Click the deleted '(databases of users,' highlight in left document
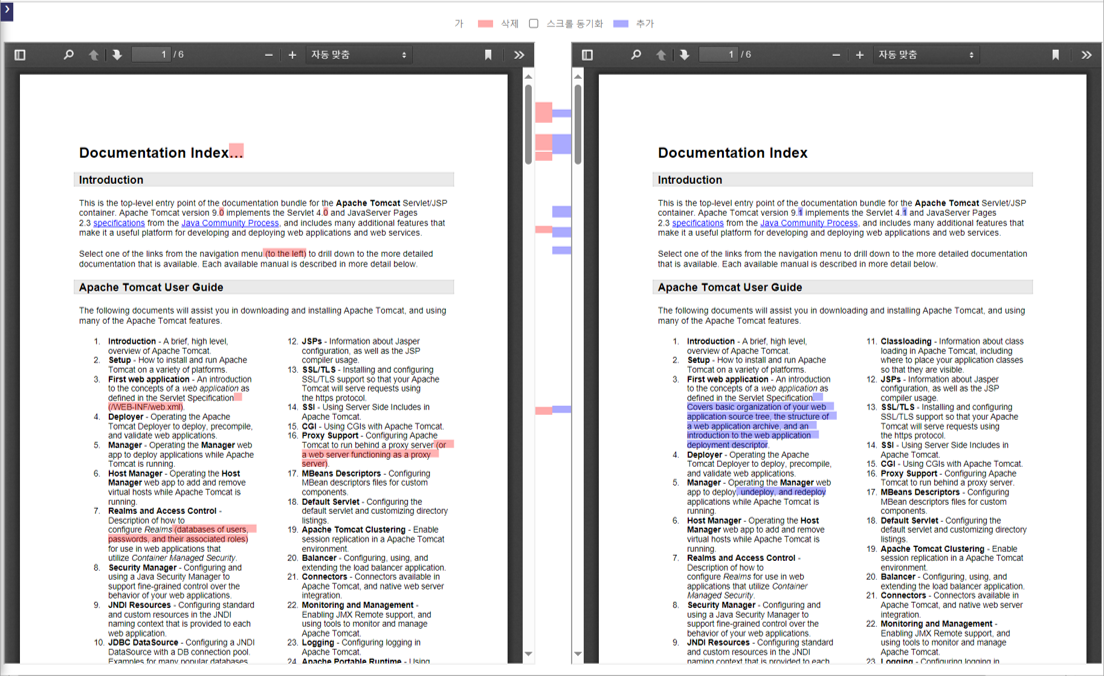Screen dimensions: 1104x676 coord(214,530)
